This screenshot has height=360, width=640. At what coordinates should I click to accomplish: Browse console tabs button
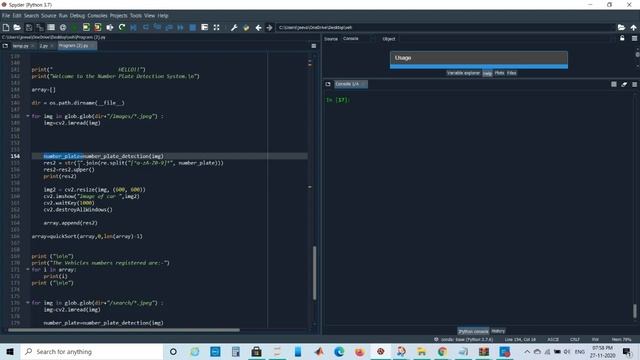pyautogui.click(x=328, y=84)
